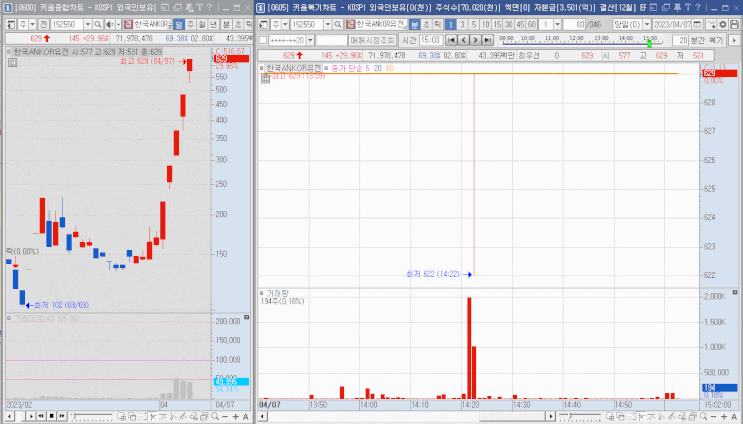This screenshot has width=743, height=424.
Task: Click the fast-forward button in the left chart bottom bar
Action: point(62,416)
